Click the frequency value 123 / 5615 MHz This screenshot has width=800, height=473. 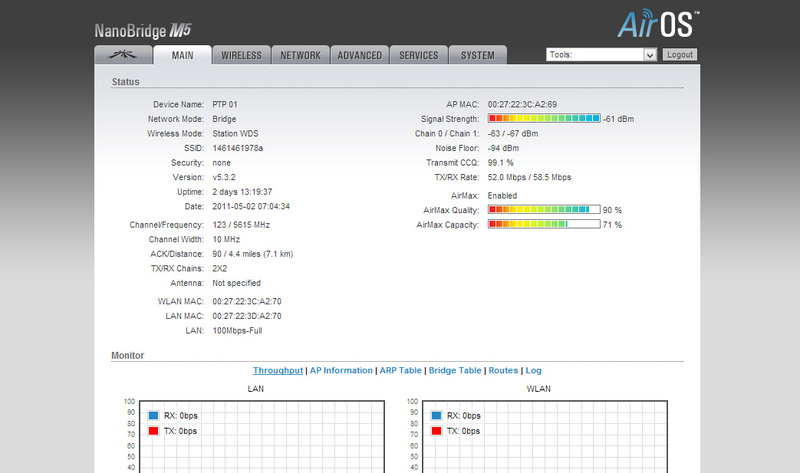click(x=241, y=225)
